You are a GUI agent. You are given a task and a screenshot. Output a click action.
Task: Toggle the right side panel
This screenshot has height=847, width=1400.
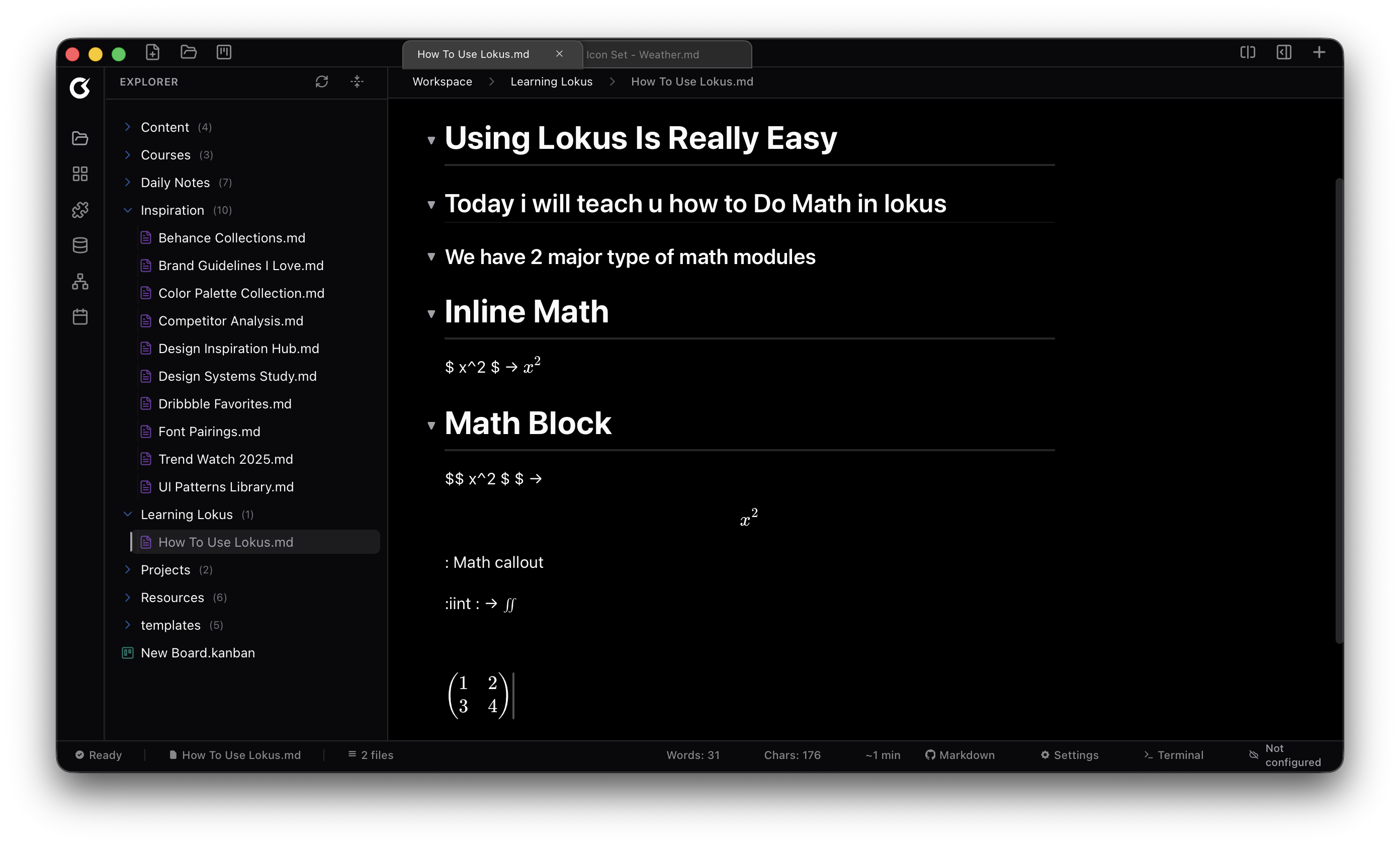tap(1283, 52)
